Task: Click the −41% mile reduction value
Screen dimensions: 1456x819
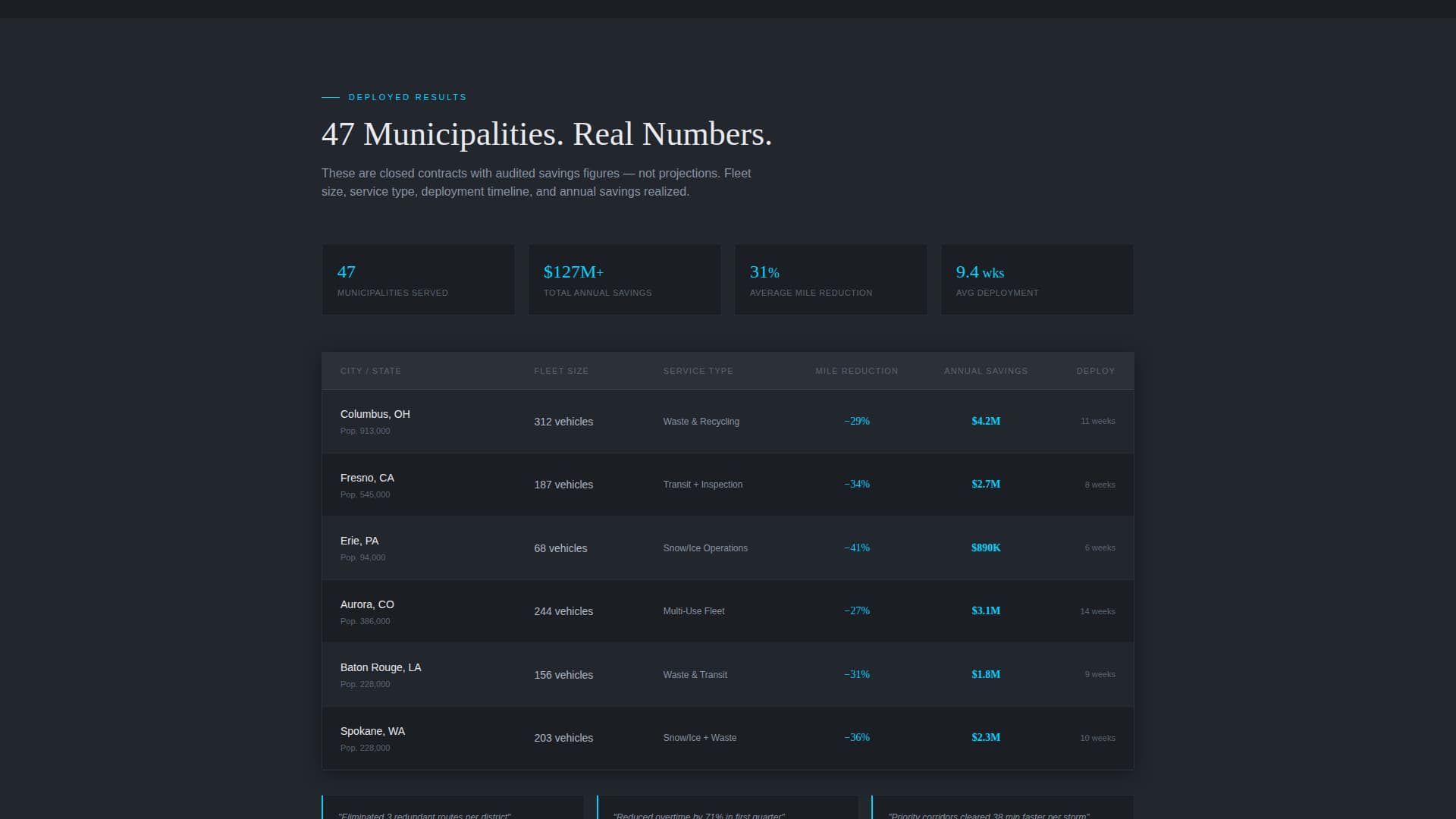Action: [857, 548]
